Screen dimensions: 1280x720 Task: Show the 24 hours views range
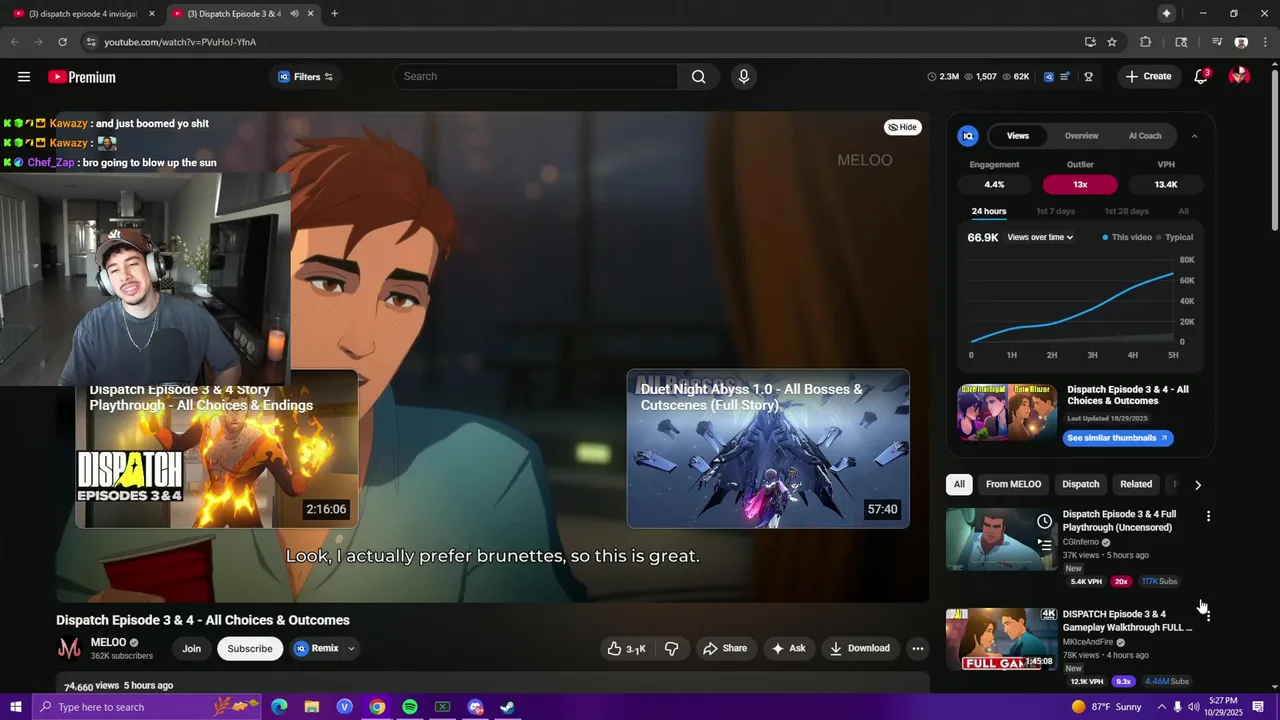click(989, 212)
